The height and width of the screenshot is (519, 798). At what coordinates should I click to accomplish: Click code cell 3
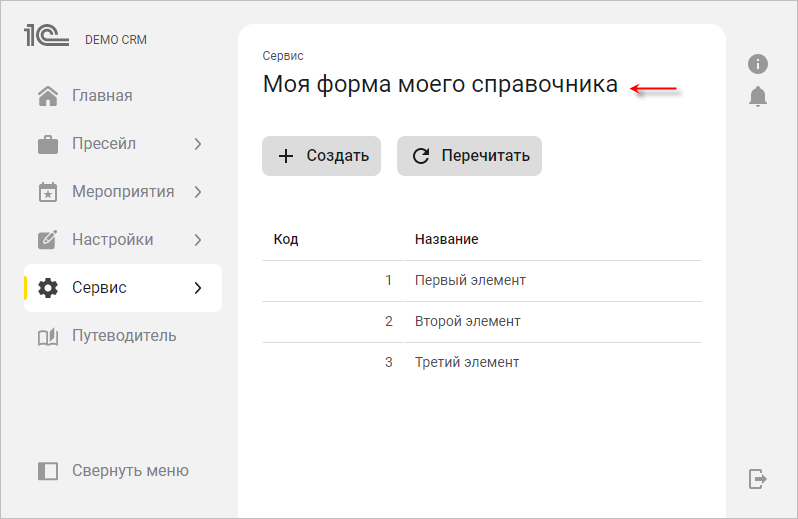click(389, 362)
